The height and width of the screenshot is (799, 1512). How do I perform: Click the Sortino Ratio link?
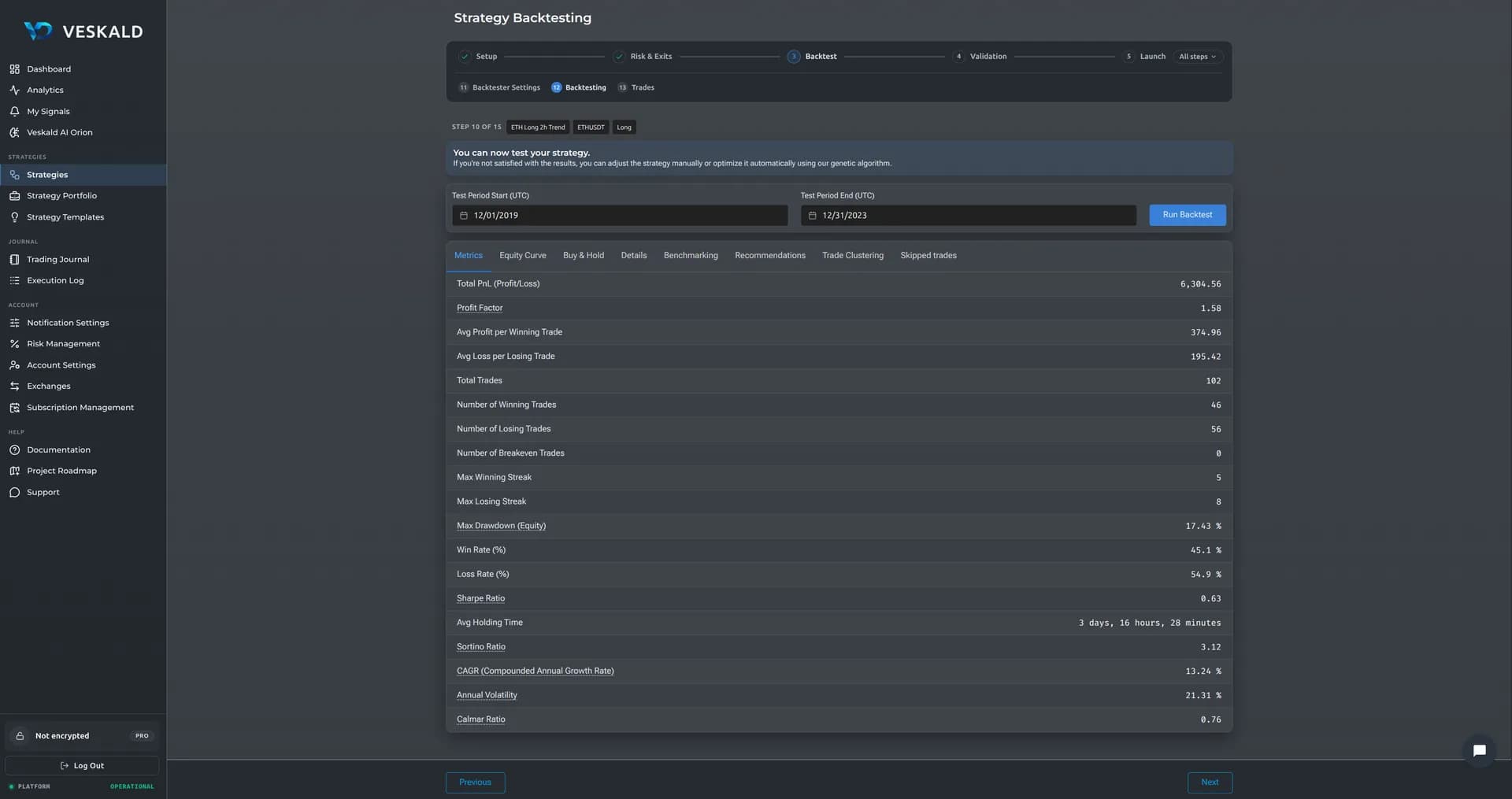coord(481,647)
